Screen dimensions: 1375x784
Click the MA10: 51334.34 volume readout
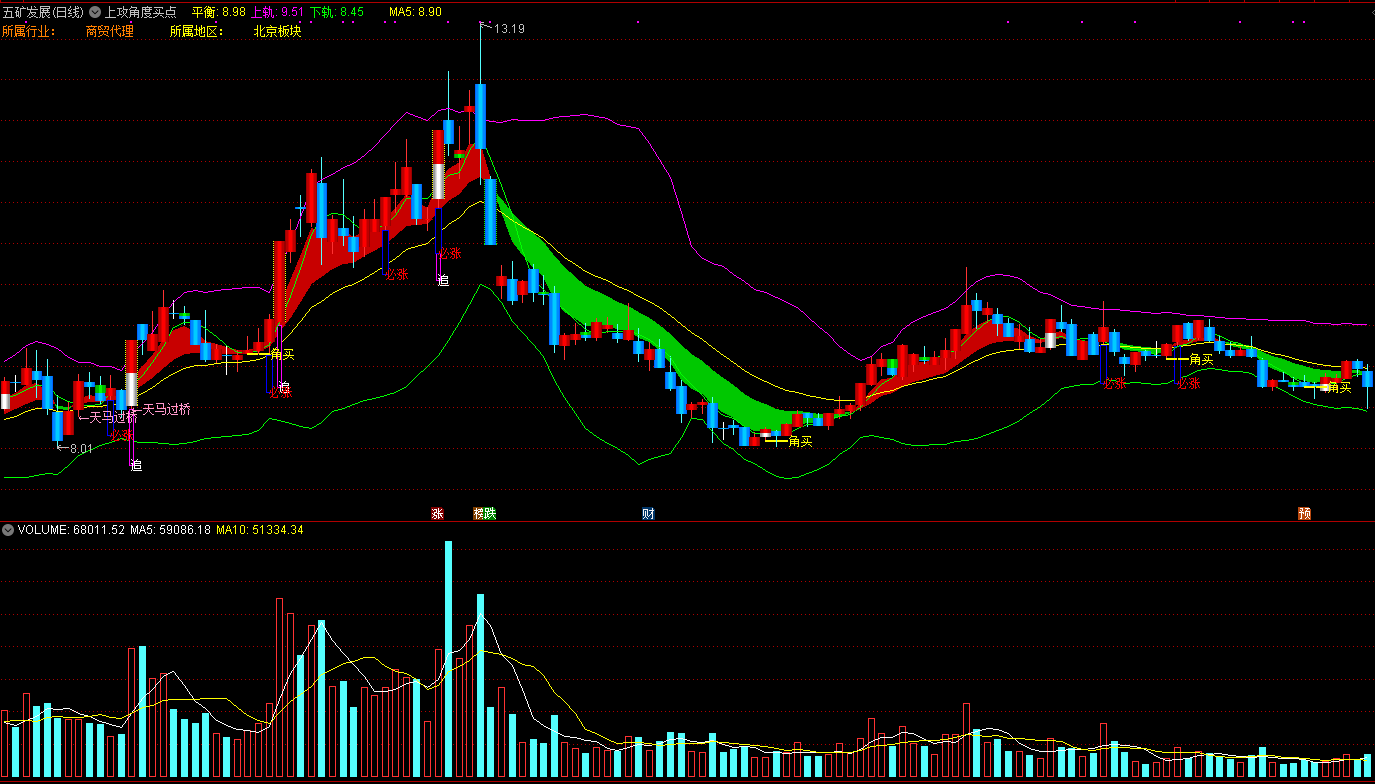260,530
